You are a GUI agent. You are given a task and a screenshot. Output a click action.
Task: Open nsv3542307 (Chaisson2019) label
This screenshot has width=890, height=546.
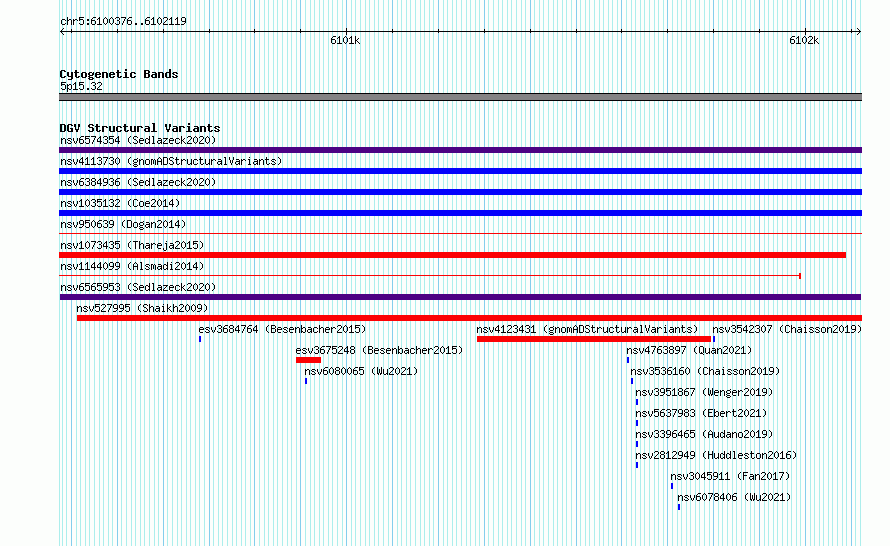[787, 329]
